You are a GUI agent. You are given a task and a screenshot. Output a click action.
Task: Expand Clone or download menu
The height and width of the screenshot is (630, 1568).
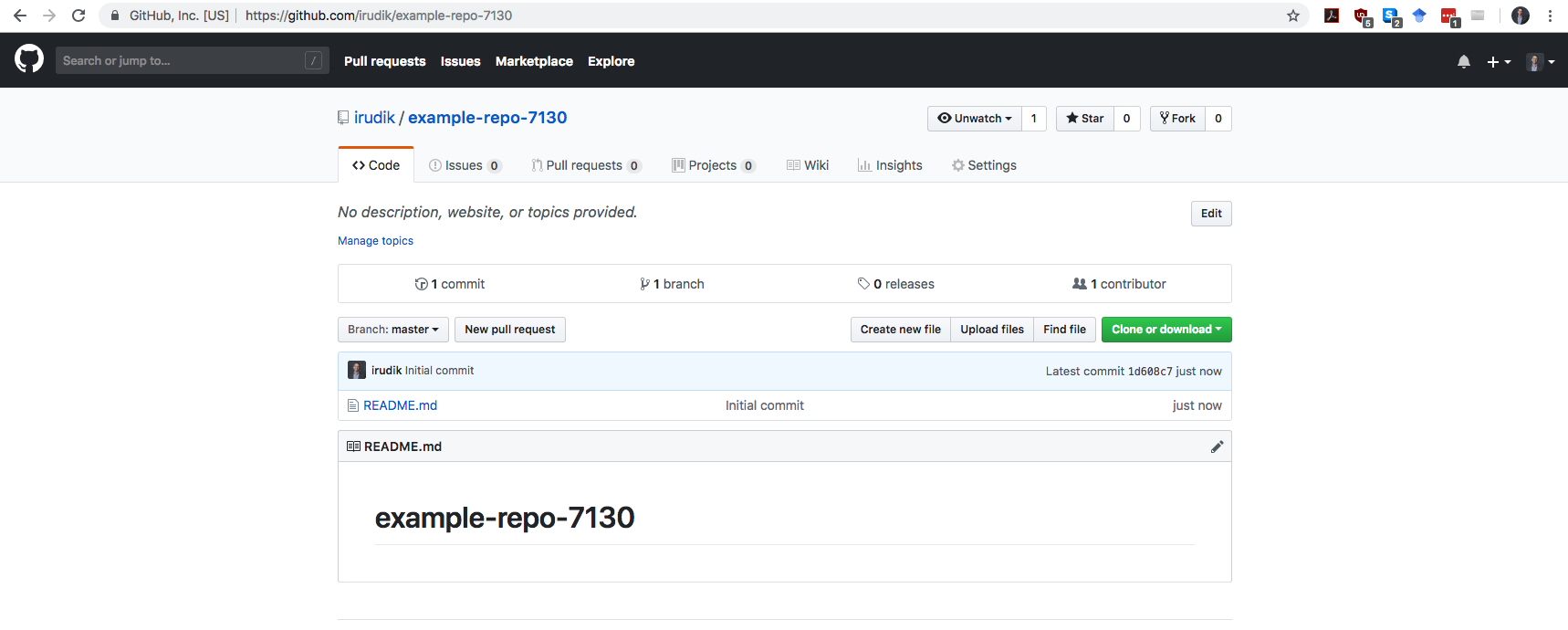point(1166,330)
